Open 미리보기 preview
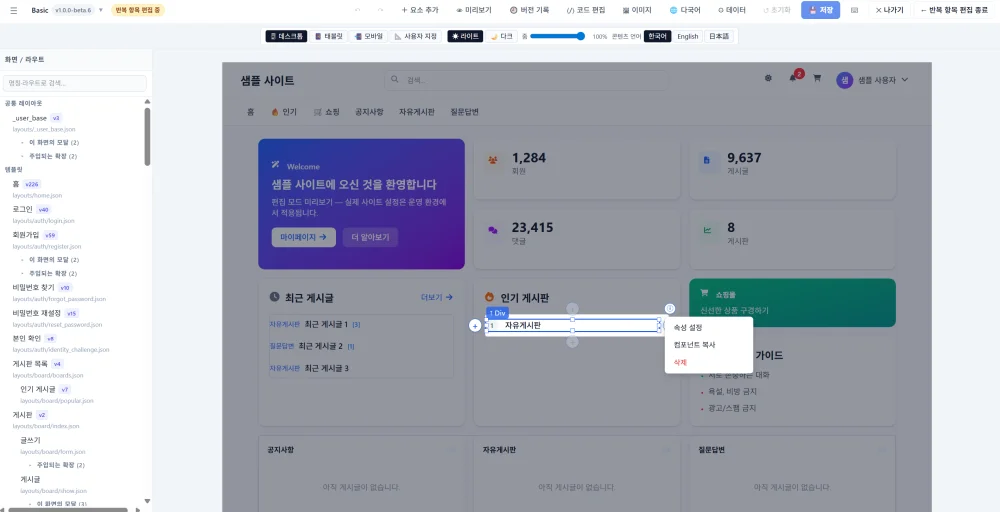Viewport: 1000px width, 512px height. (x=474, y=10)
